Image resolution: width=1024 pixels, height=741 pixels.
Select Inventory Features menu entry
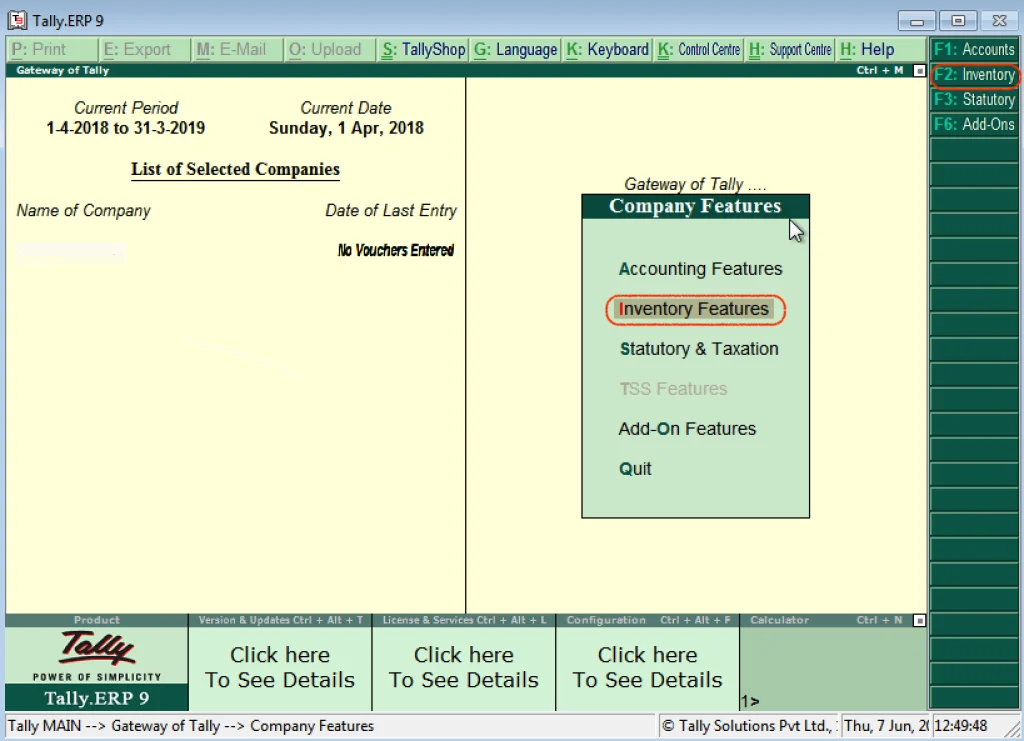point(694,309)
